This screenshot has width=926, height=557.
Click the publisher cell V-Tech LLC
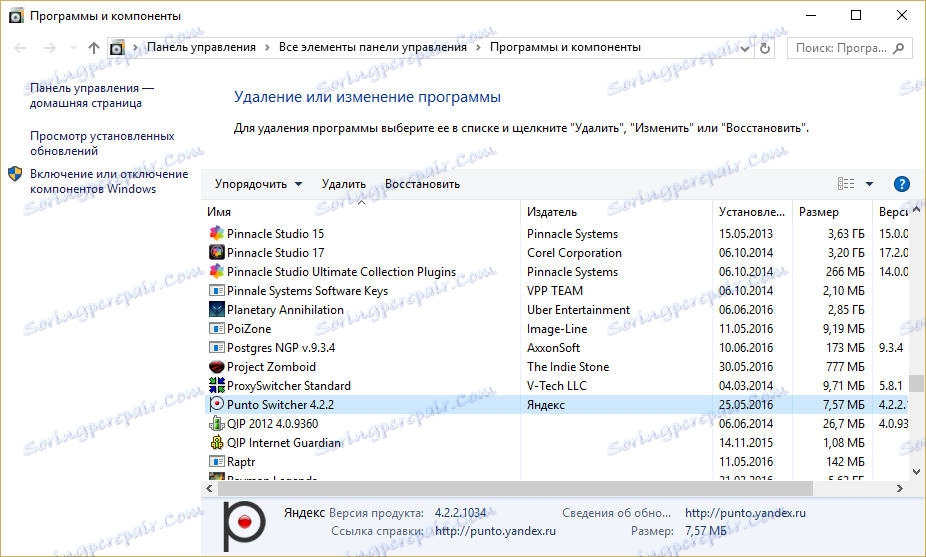click(557, 386)
